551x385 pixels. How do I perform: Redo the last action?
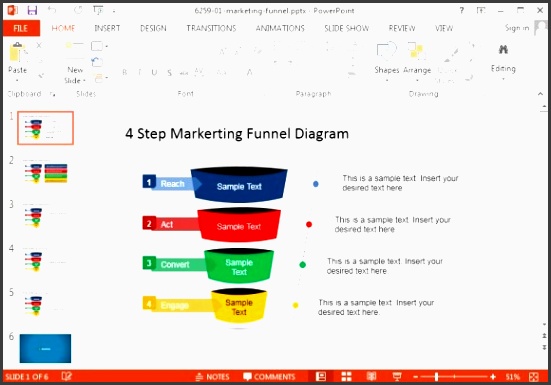click(78, 10)
